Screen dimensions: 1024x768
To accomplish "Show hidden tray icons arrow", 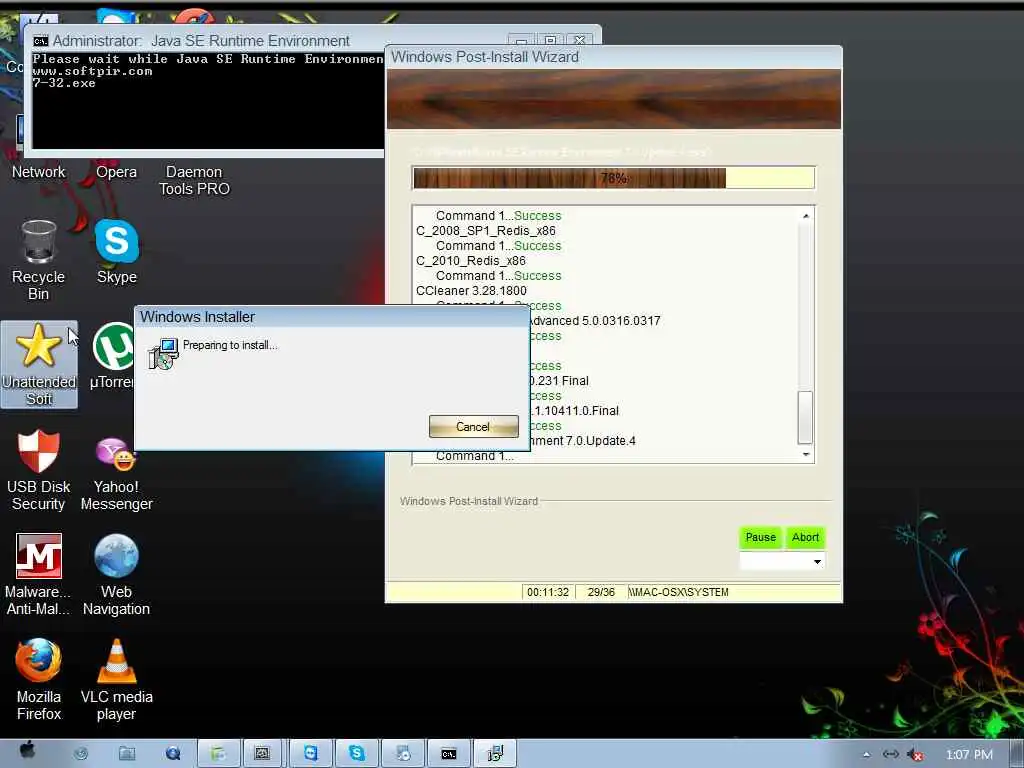I will tap(867, 755).
